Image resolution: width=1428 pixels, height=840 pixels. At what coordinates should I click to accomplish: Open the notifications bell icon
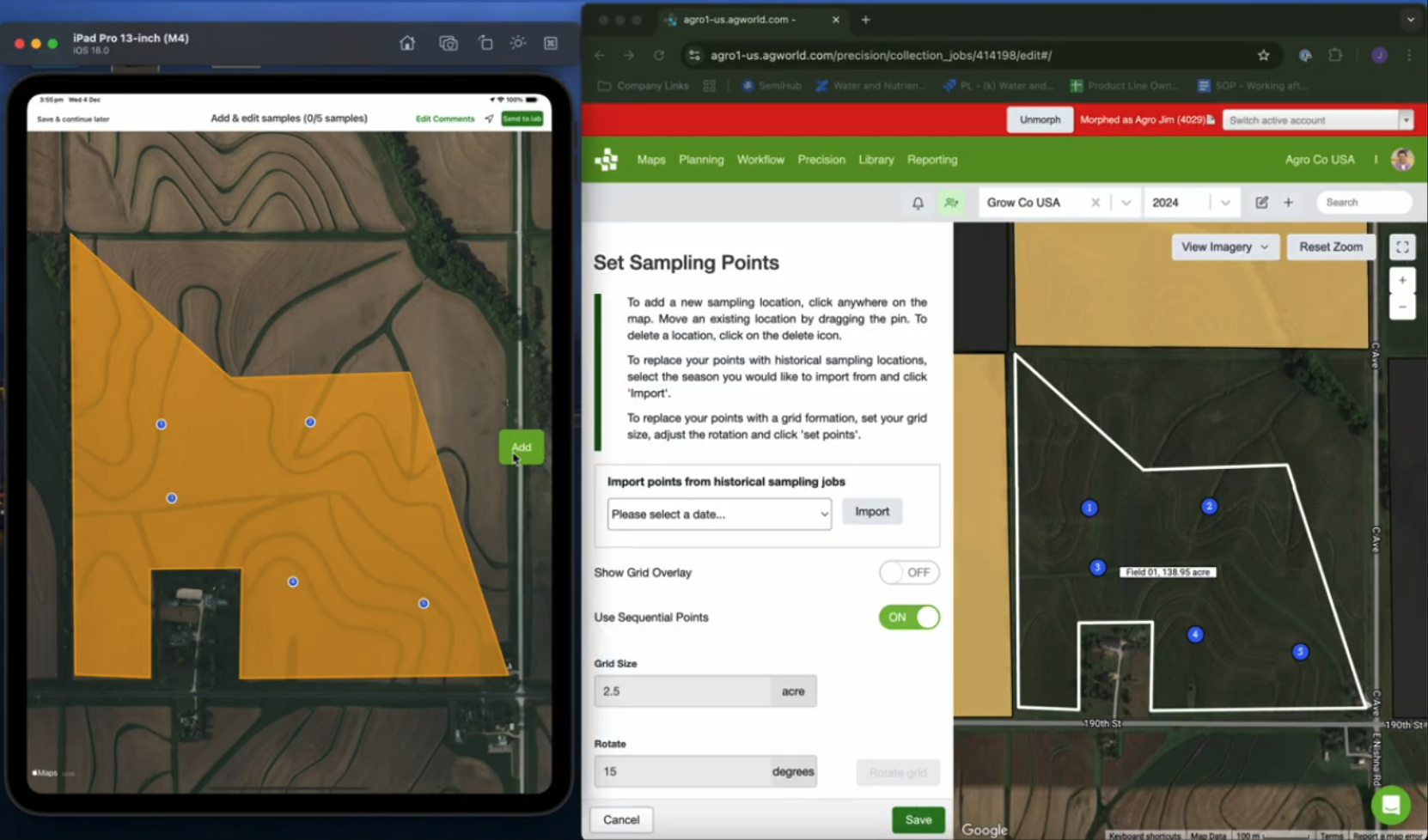pos(918,203)
